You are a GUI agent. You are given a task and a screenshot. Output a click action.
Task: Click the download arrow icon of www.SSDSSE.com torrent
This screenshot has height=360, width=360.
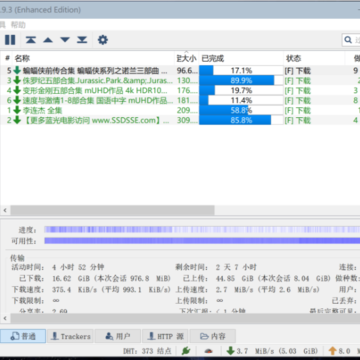17,120
